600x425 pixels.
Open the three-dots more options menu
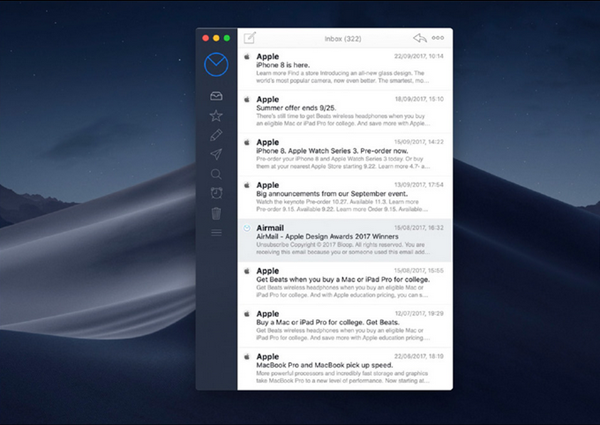(x=438, y=38)
